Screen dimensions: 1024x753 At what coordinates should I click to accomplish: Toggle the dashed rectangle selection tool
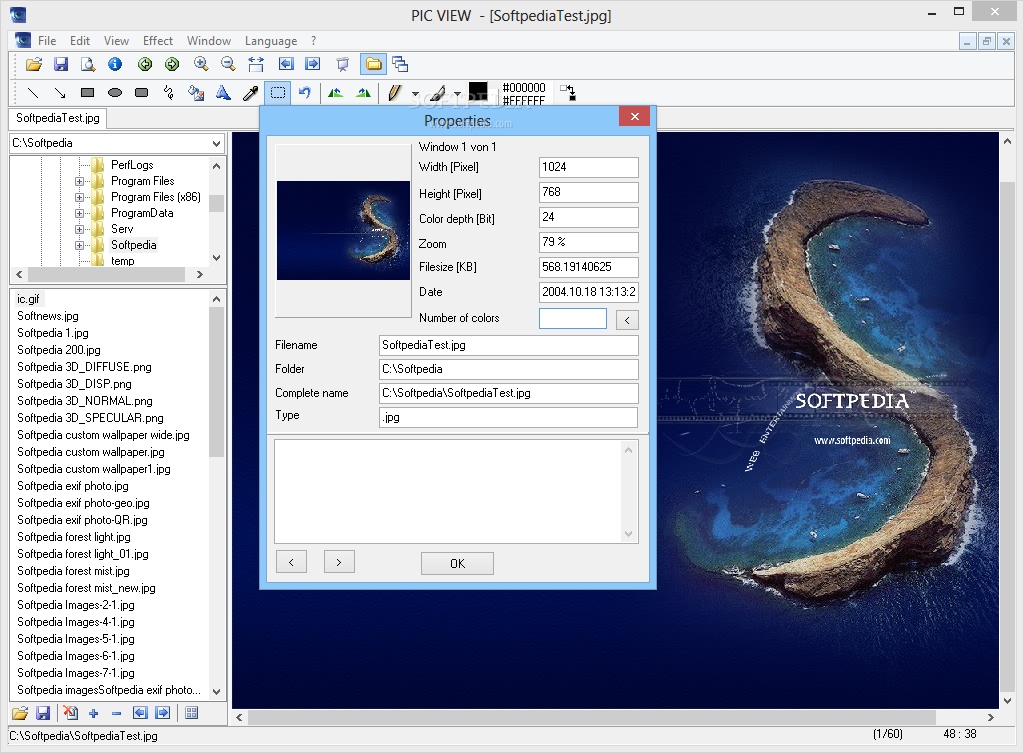pyautogui.click(x=278, y=93)
